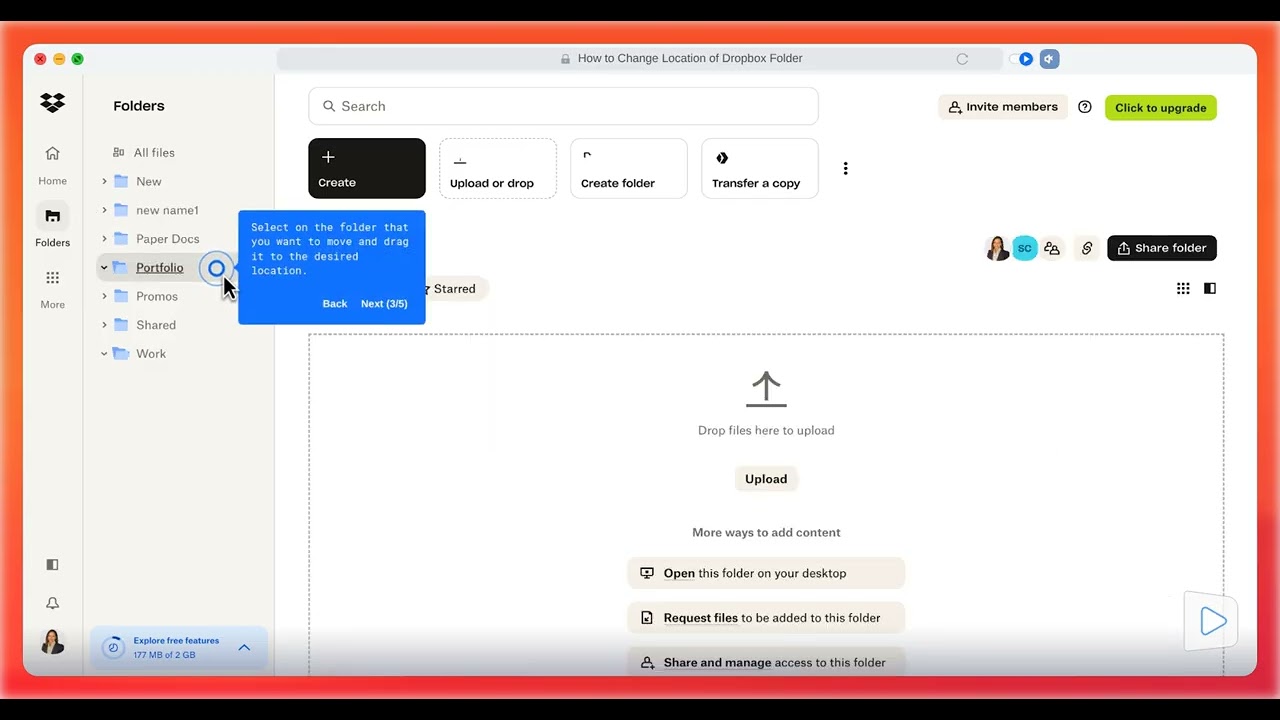Click the SC member avatar

1025,248
